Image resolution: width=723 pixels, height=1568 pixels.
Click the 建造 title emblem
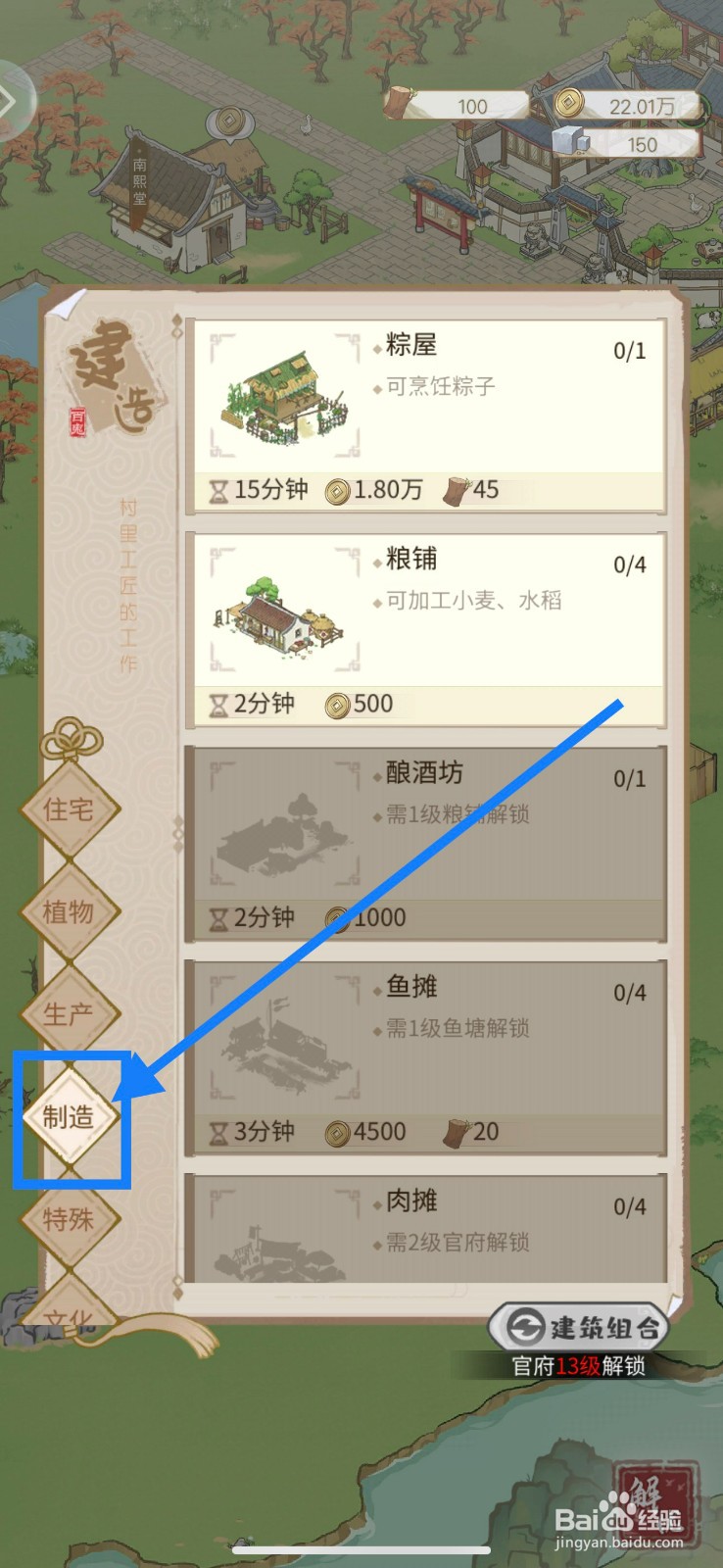tap(113, 377)
